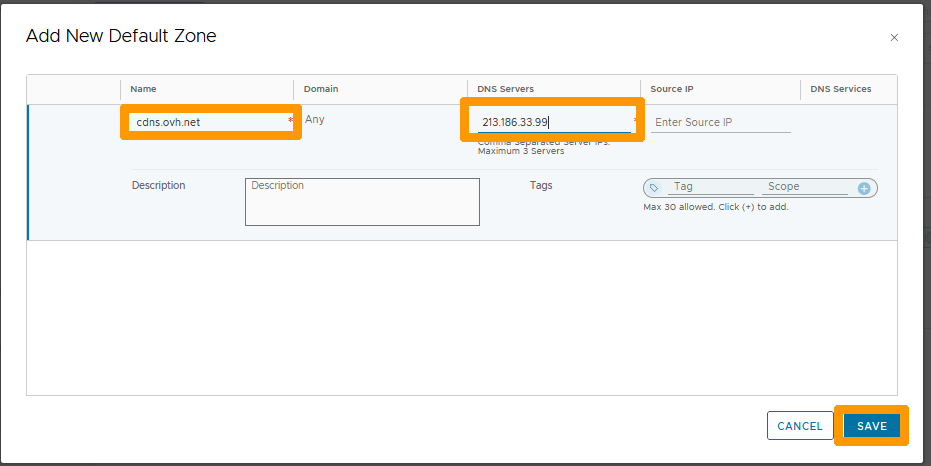Click the Any domain value
The image size is (931, 466).
[315, 119]
